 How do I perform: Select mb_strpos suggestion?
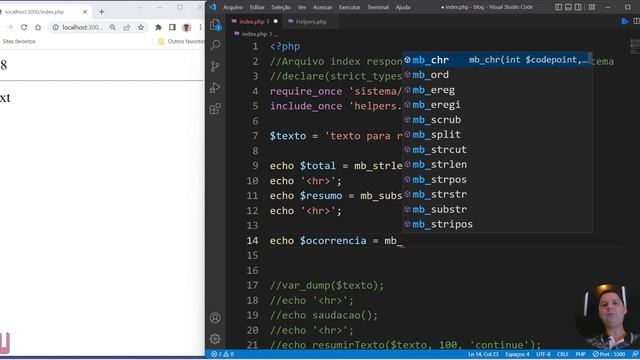point(498,180)
